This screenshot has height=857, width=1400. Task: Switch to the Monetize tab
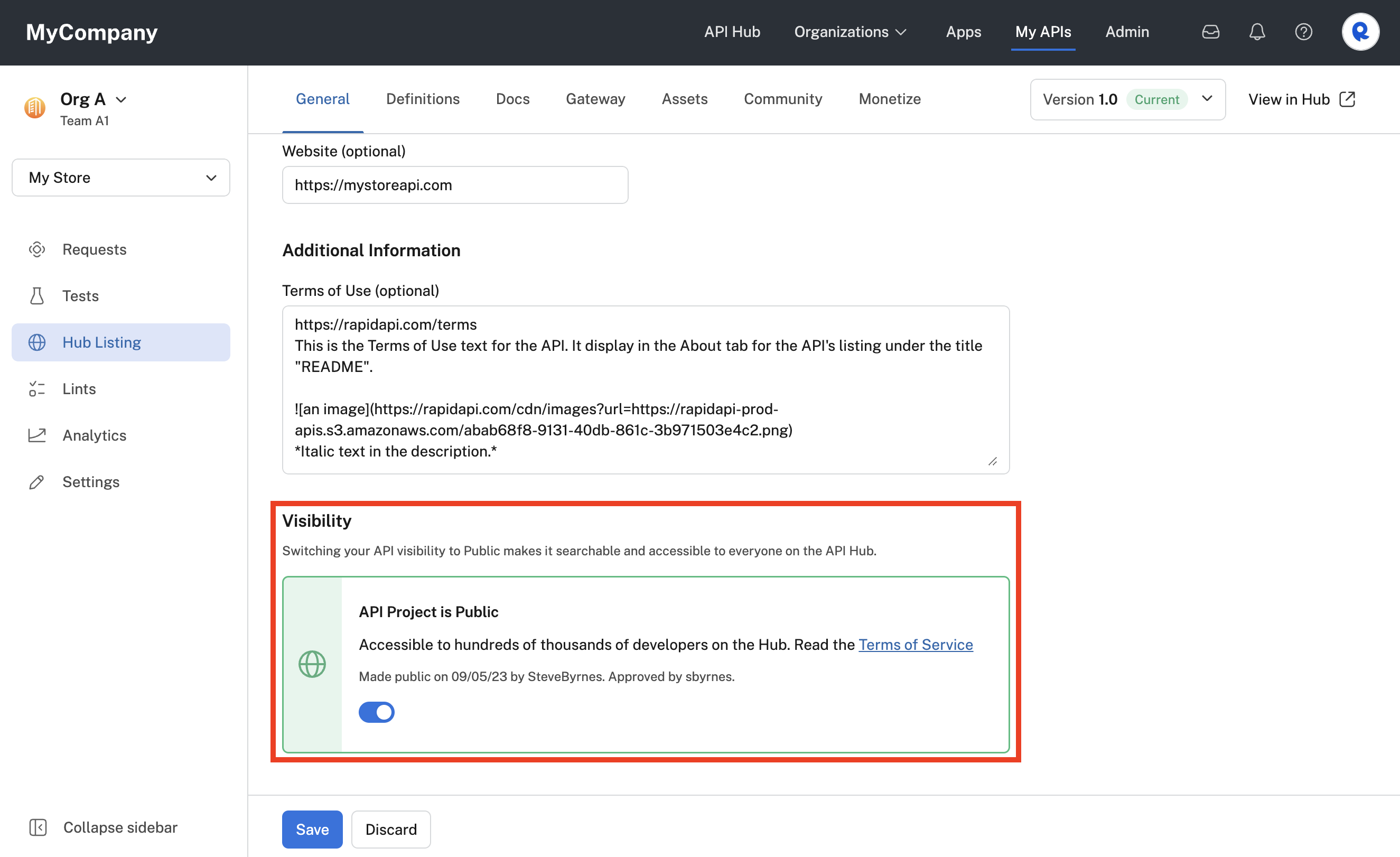pos(890,99)
